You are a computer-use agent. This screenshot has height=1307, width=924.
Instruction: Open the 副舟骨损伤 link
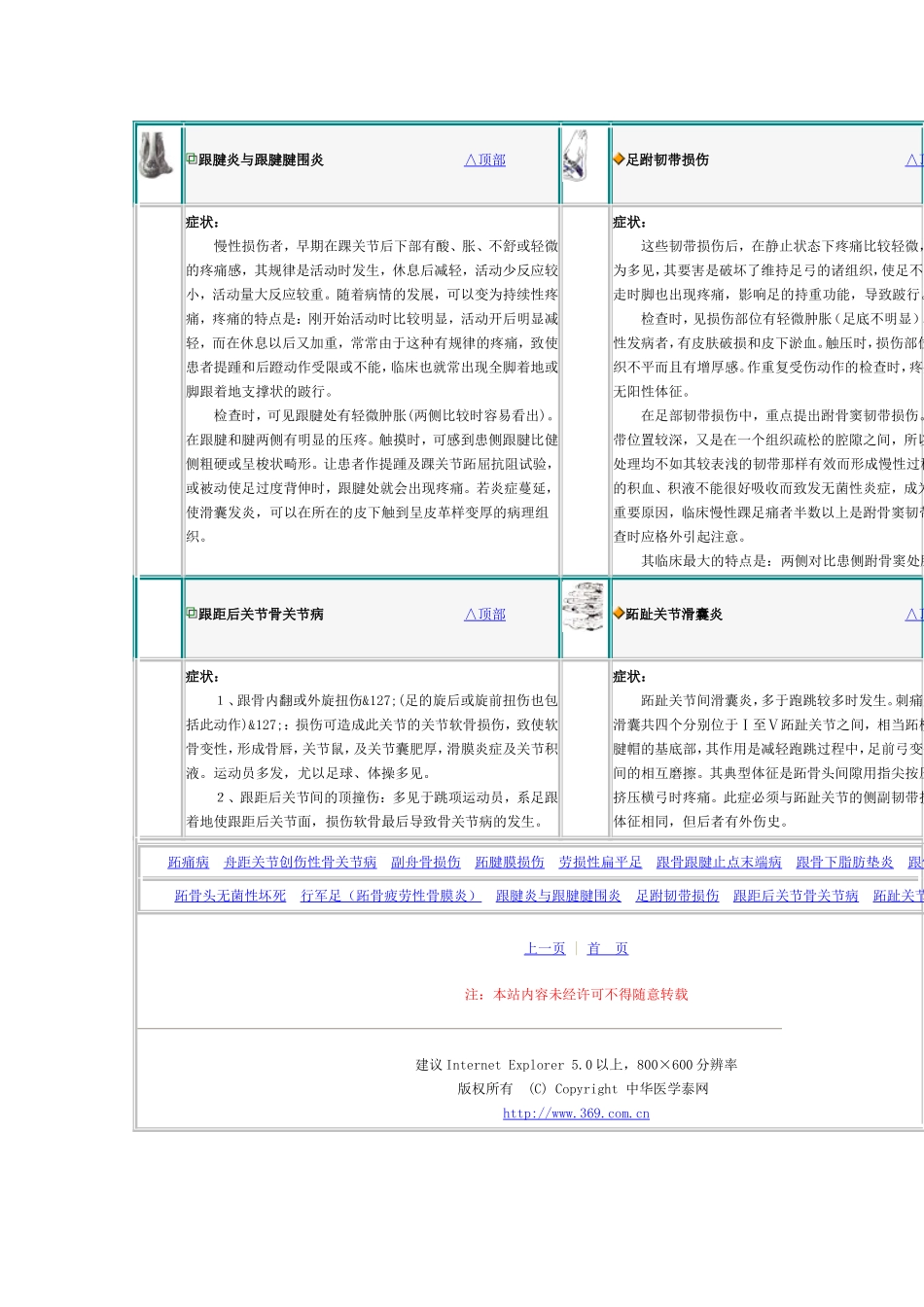click(x=426, y=863)
